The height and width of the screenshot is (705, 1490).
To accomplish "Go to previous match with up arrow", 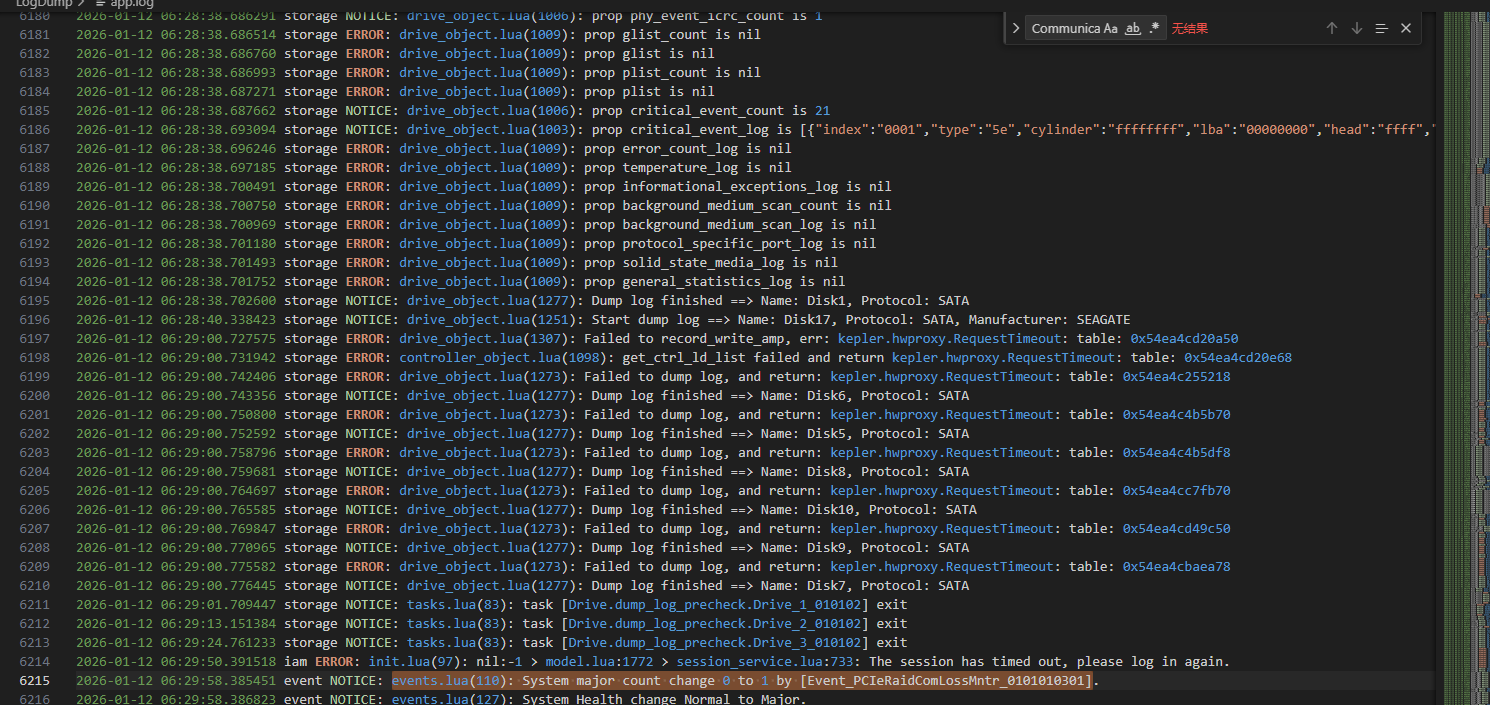I will [x=1332, y=28].
